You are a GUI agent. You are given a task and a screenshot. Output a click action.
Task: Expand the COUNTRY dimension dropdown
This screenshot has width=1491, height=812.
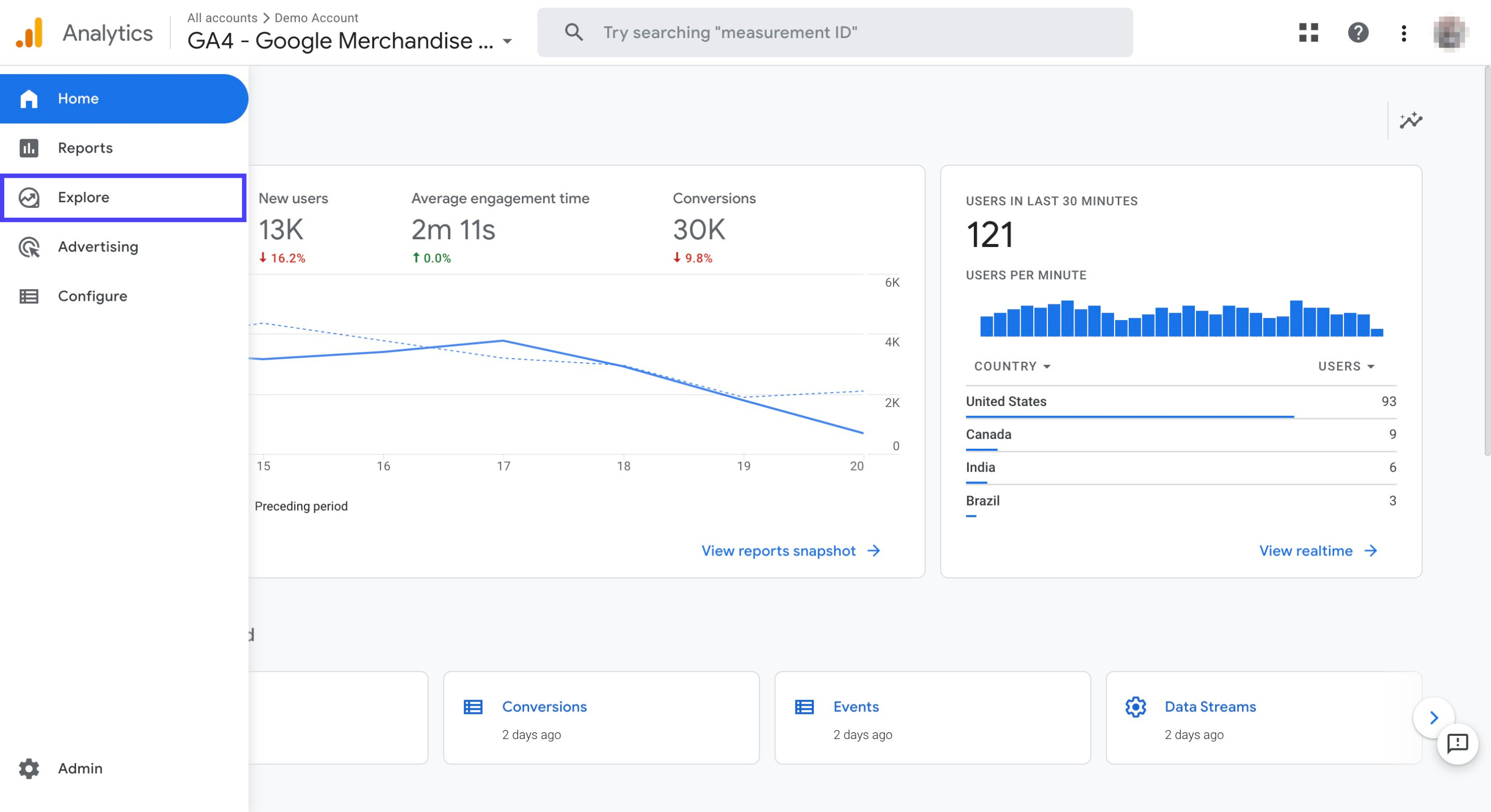point(1012,366)
